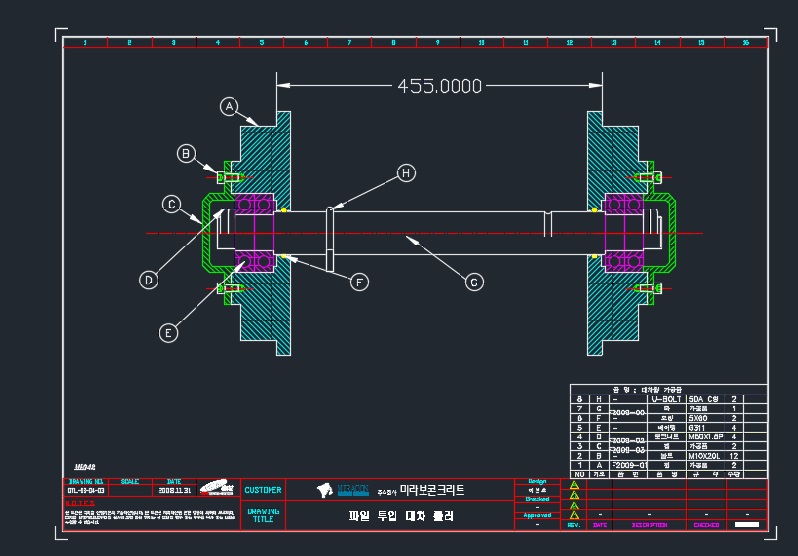Viewport: 798px width, 556px height.
Task: Click the CUSTOMER label in title block
Action: point(263,490)
